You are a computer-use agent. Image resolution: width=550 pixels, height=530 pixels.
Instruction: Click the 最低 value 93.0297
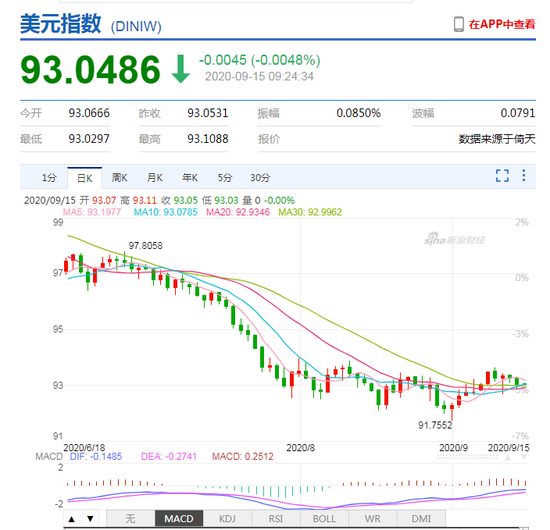pyautogui.click(x=89, y=139)
